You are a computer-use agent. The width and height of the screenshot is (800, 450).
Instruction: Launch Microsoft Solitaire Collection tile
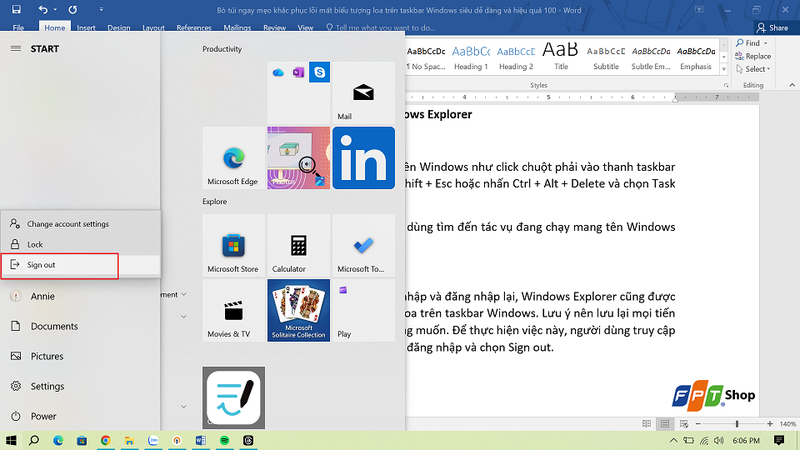click(x=298, y=310)
